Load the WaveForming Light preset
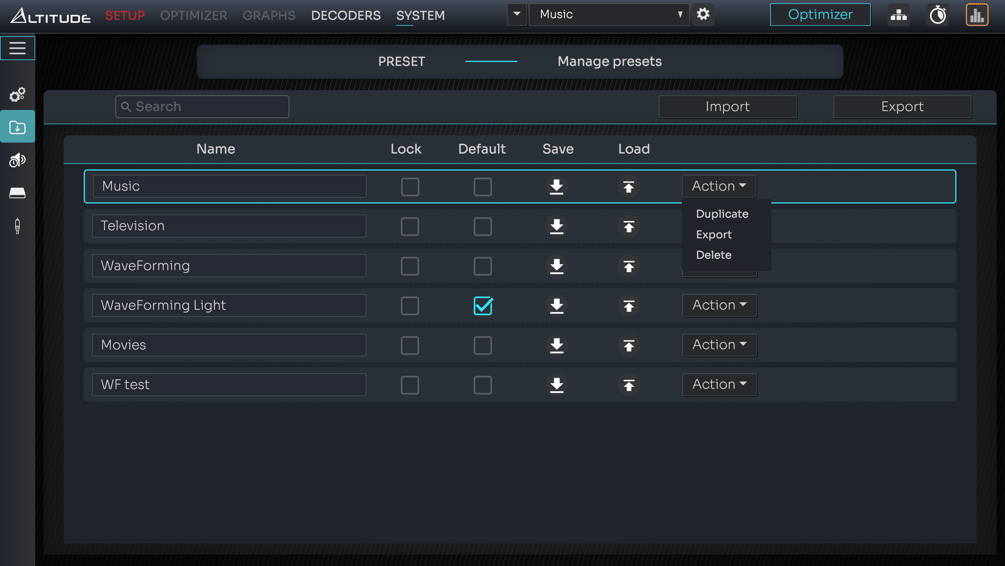1005x566 pixels. (629, 306)
